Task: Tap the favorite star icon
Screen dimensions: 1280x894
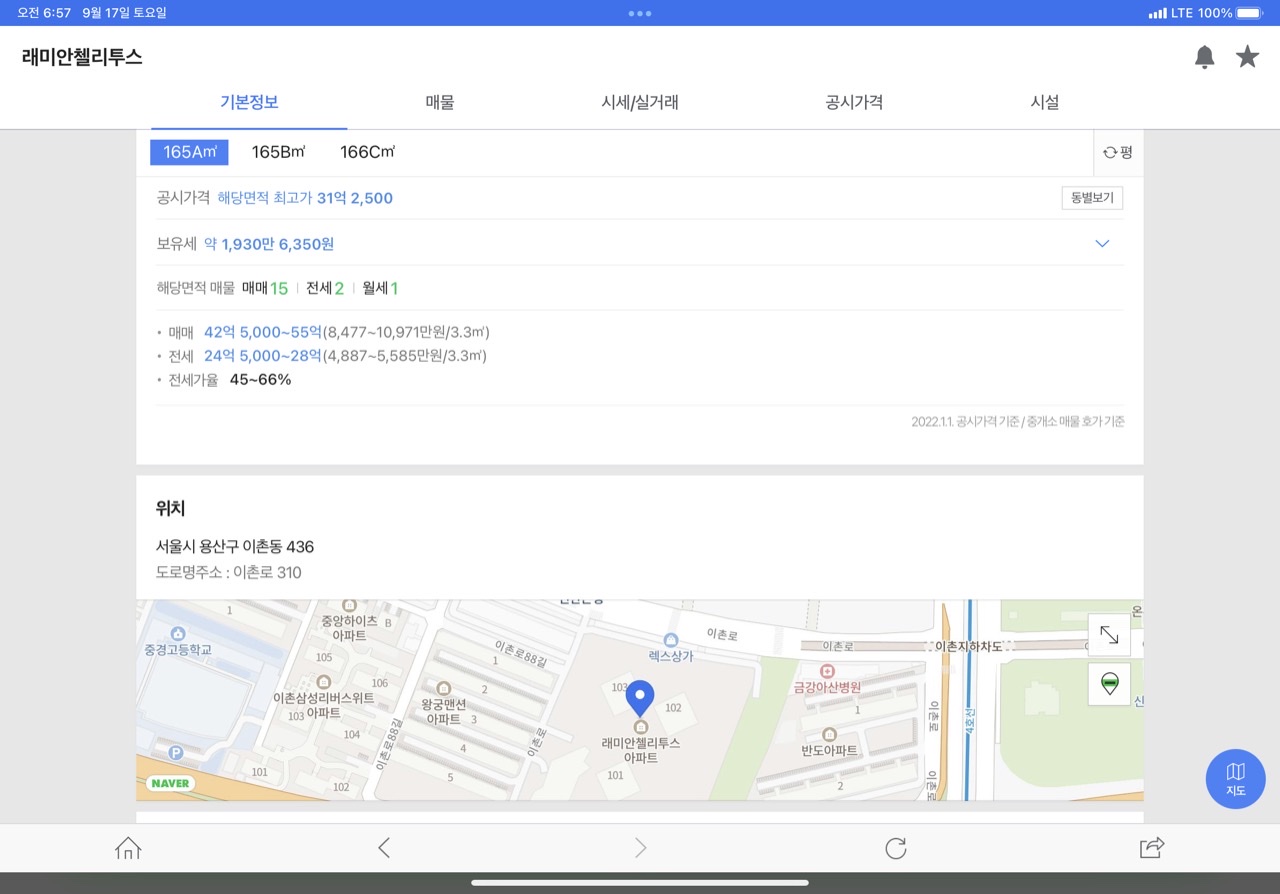Action: 1247,57
